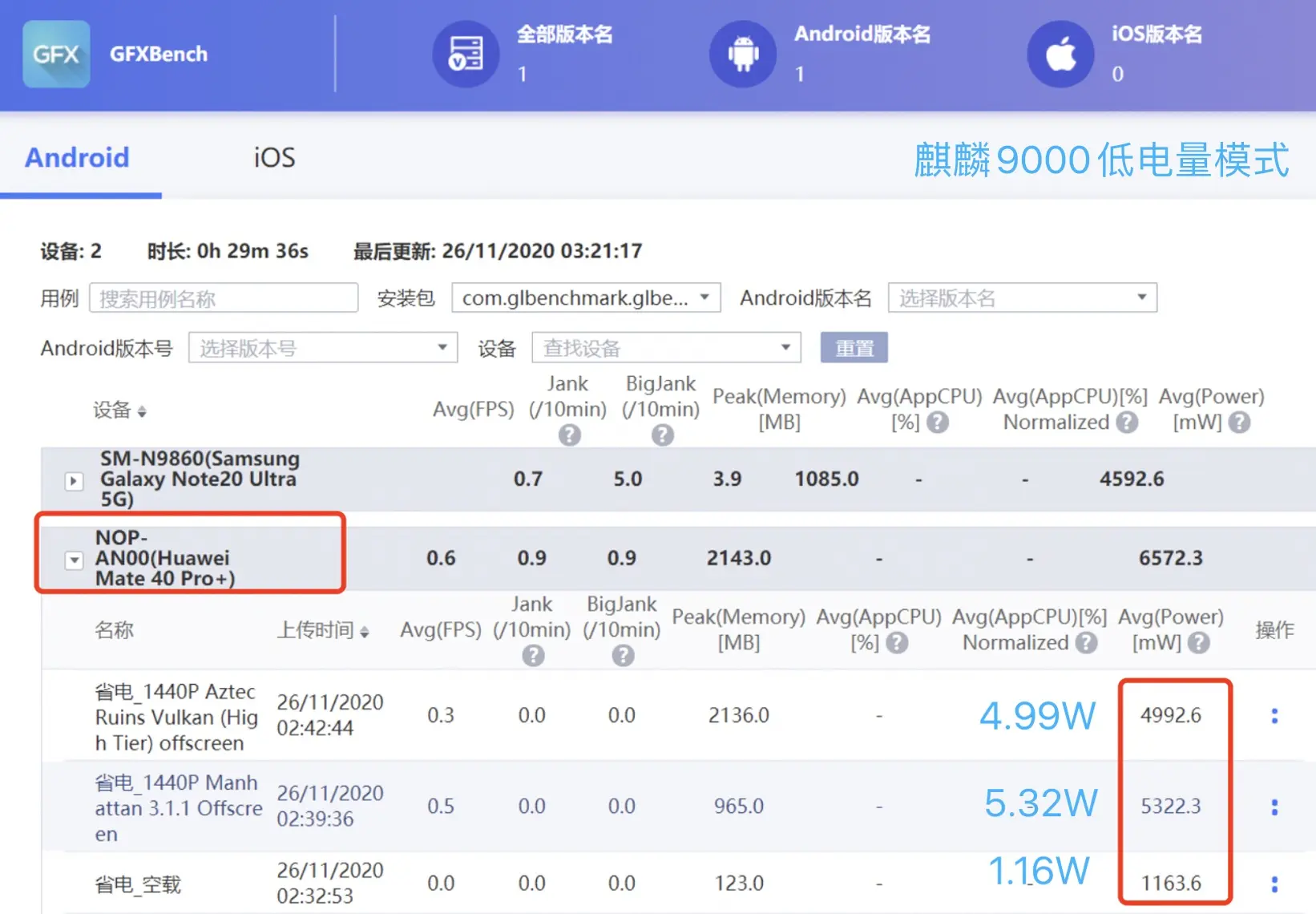Open help for Normalized AppCPU in top header

pyautogui.click(x=1127, y=423)
